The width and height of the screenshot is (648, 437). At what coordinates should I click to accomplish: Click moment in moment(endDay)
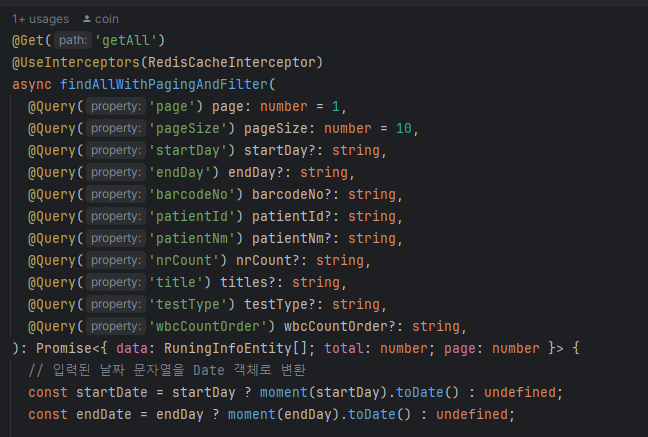(252, 414)
